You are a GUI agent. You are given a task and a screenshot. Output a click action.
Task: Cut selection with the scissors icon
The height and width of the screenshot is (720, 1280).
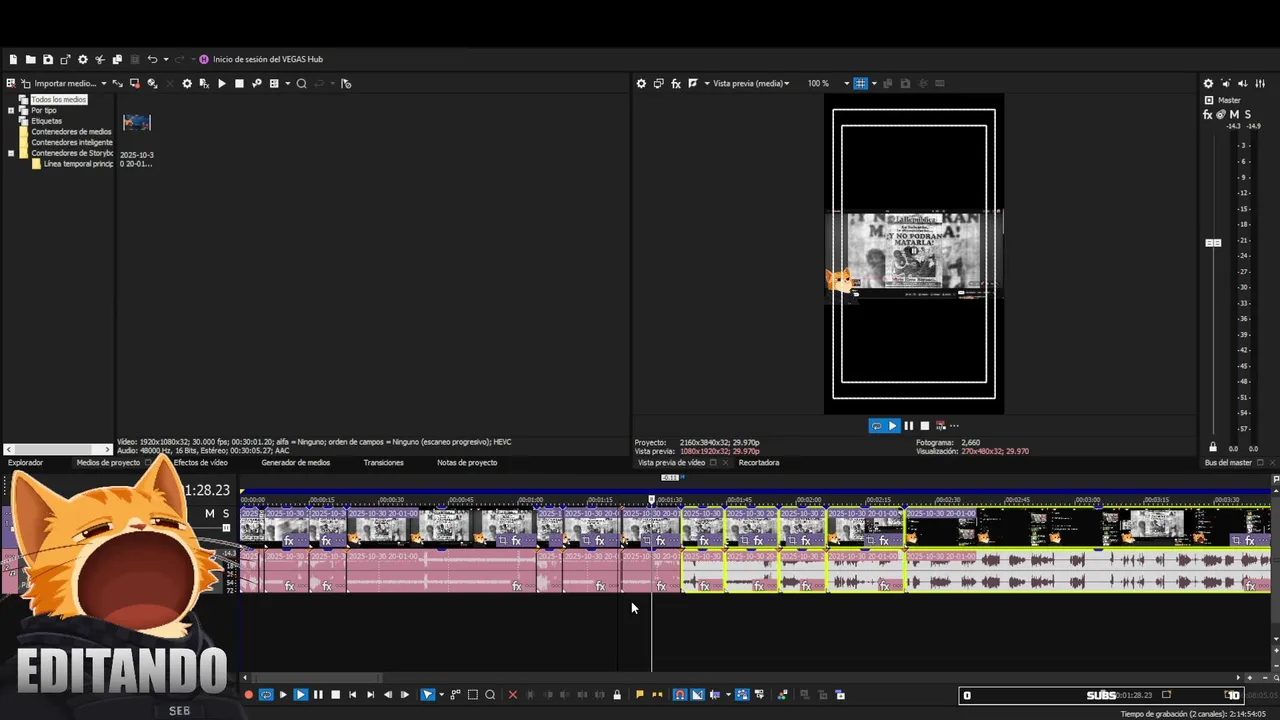tap(100, 59)
